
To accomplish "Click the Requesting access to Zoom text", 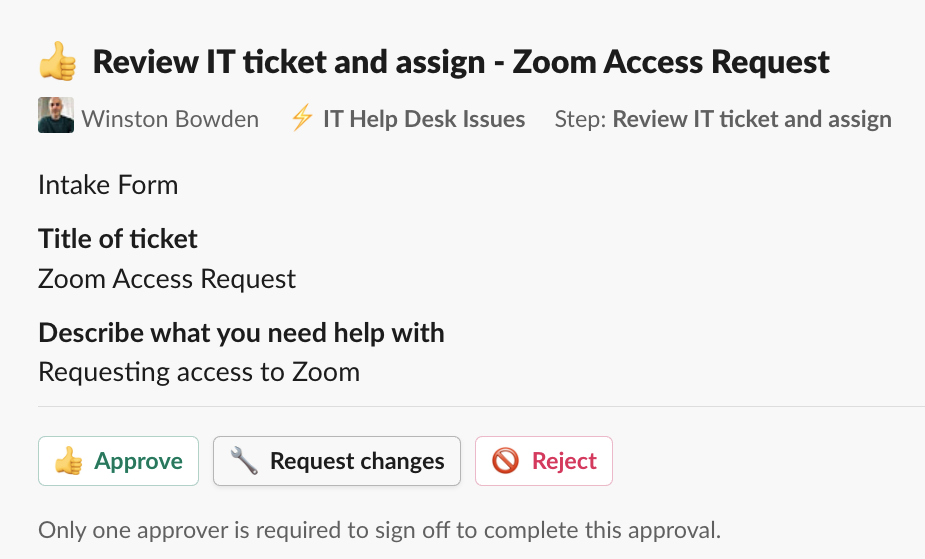I will (199, 372).
